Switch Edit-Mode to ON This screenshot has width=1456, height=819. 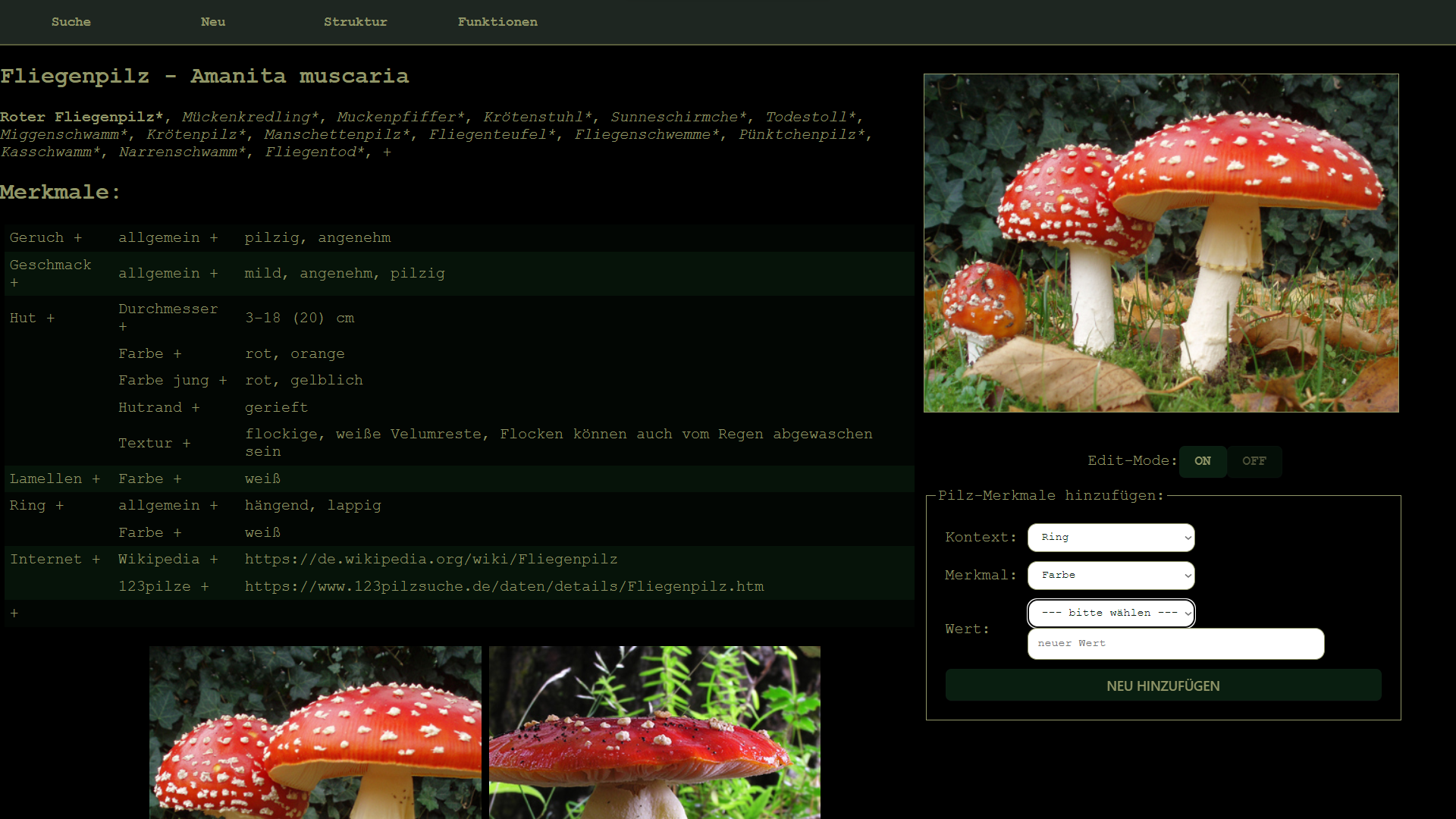(x=1202, y=461)
